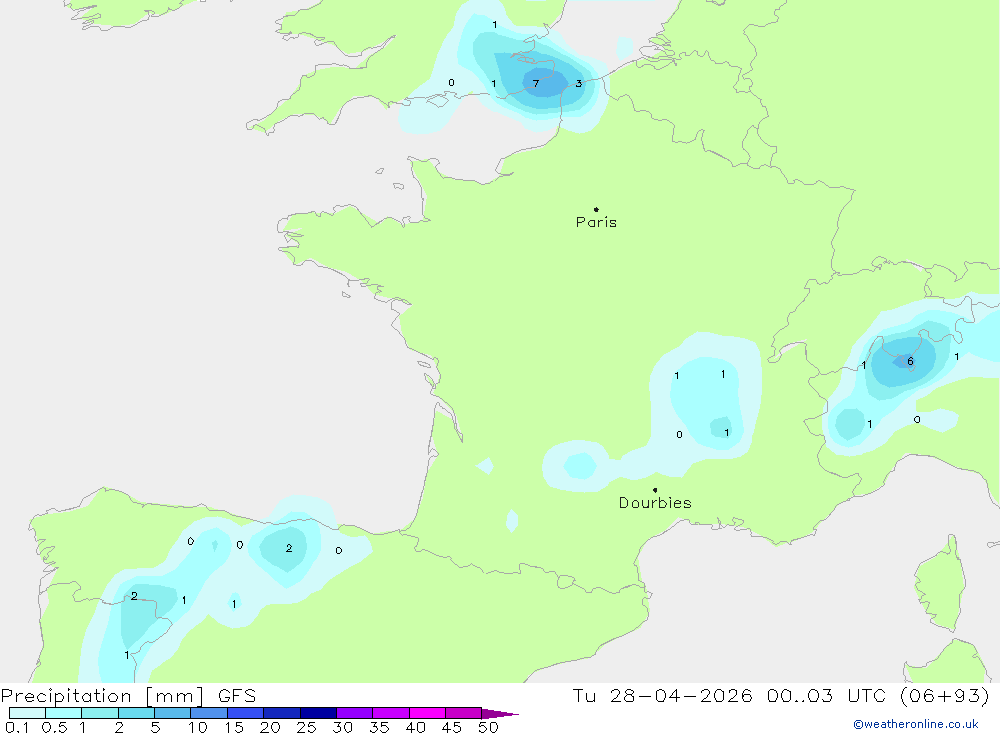Pick the 0.1–0.5 mm legend color swatch
The width and height of the screenshot is (1000, 733).
point(27,713)
